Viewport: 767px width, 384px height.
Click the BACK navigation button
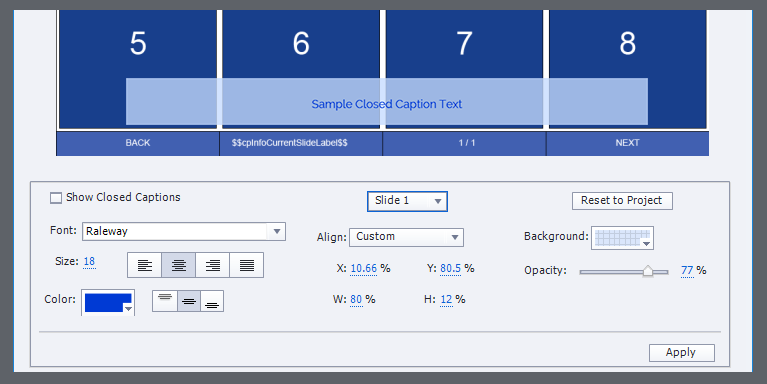click(138, 143)
